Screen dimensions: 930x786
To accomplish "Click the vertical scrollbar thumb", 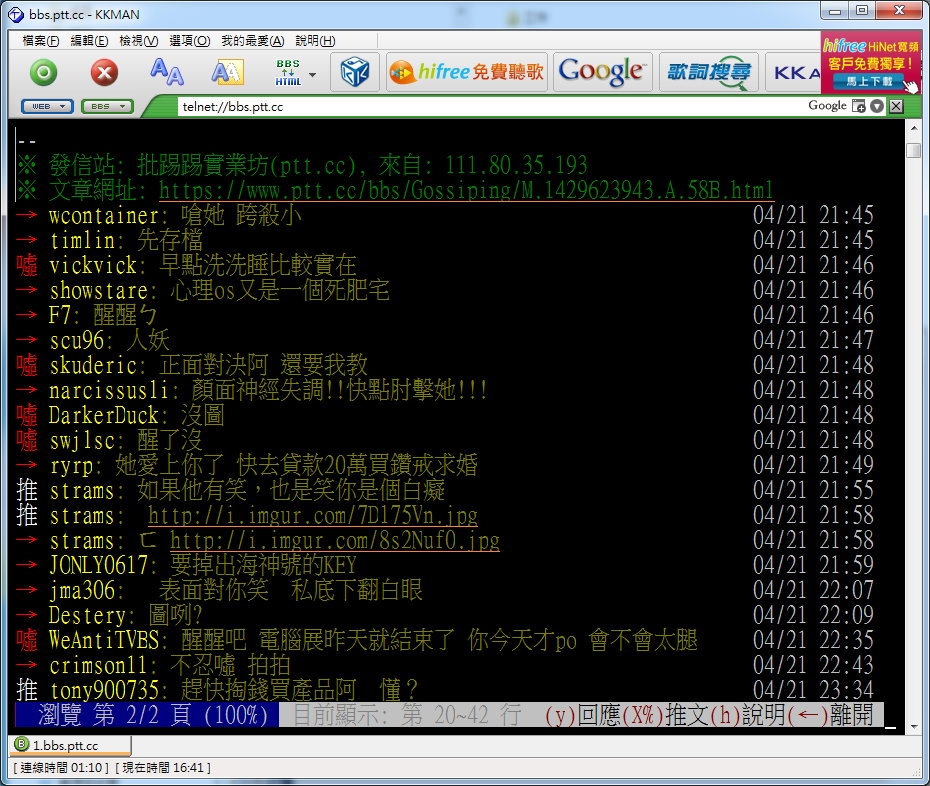I will coord(914,150).
